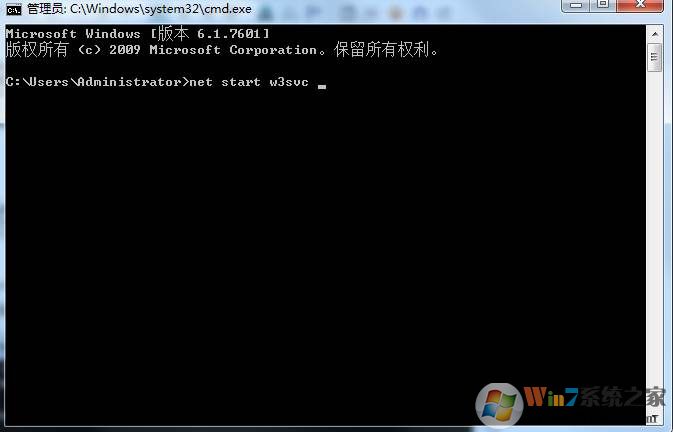Click the title bar text cmd.exe path
The width and height of the screenshot is (673, 432).
(x=161, y=9)
